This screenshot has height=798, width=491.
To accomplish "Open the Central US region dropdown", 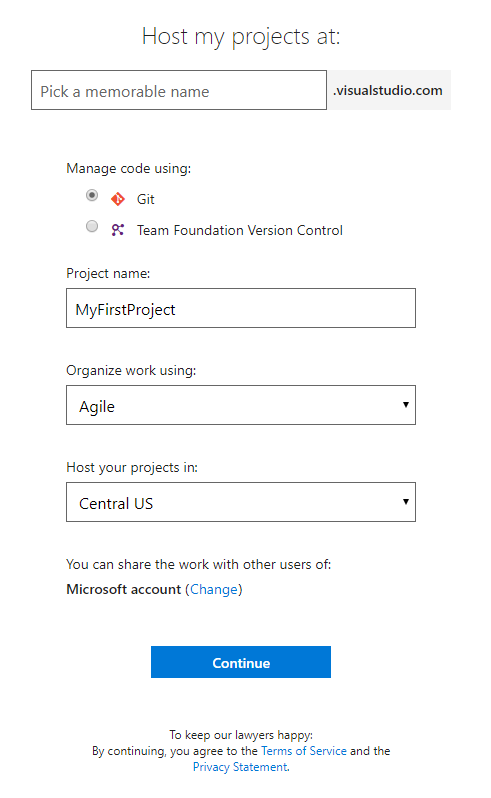I will [241, 502].
